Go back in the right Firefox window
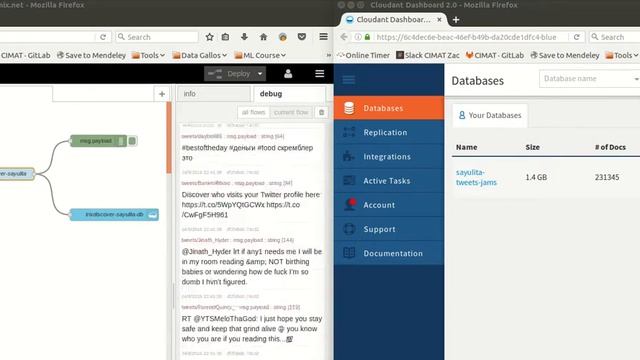Image resolution: width=640 pixels, height=360 pixels. tap(344, 37)
